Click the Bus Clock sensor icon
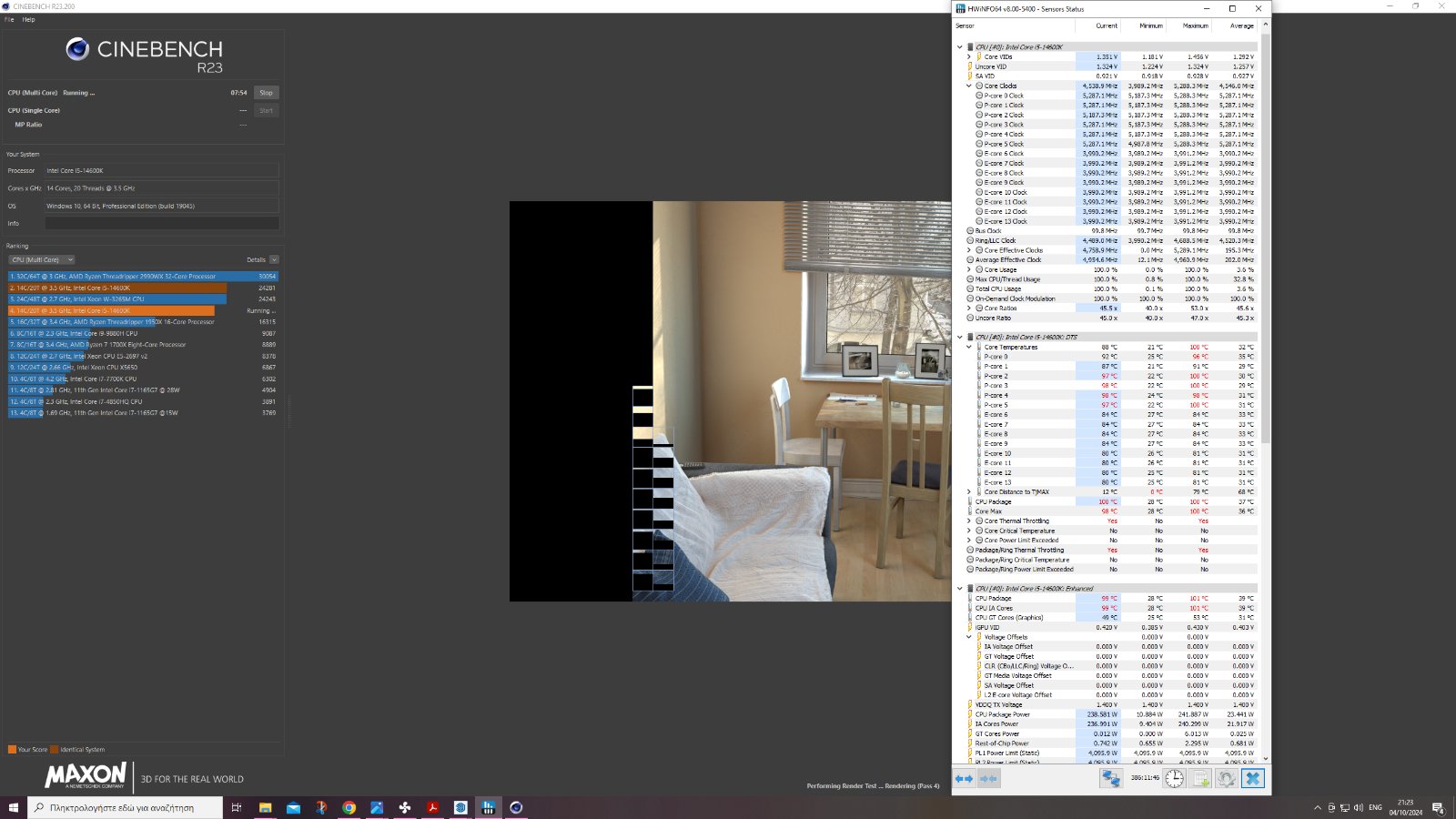 tap(970, 231)
